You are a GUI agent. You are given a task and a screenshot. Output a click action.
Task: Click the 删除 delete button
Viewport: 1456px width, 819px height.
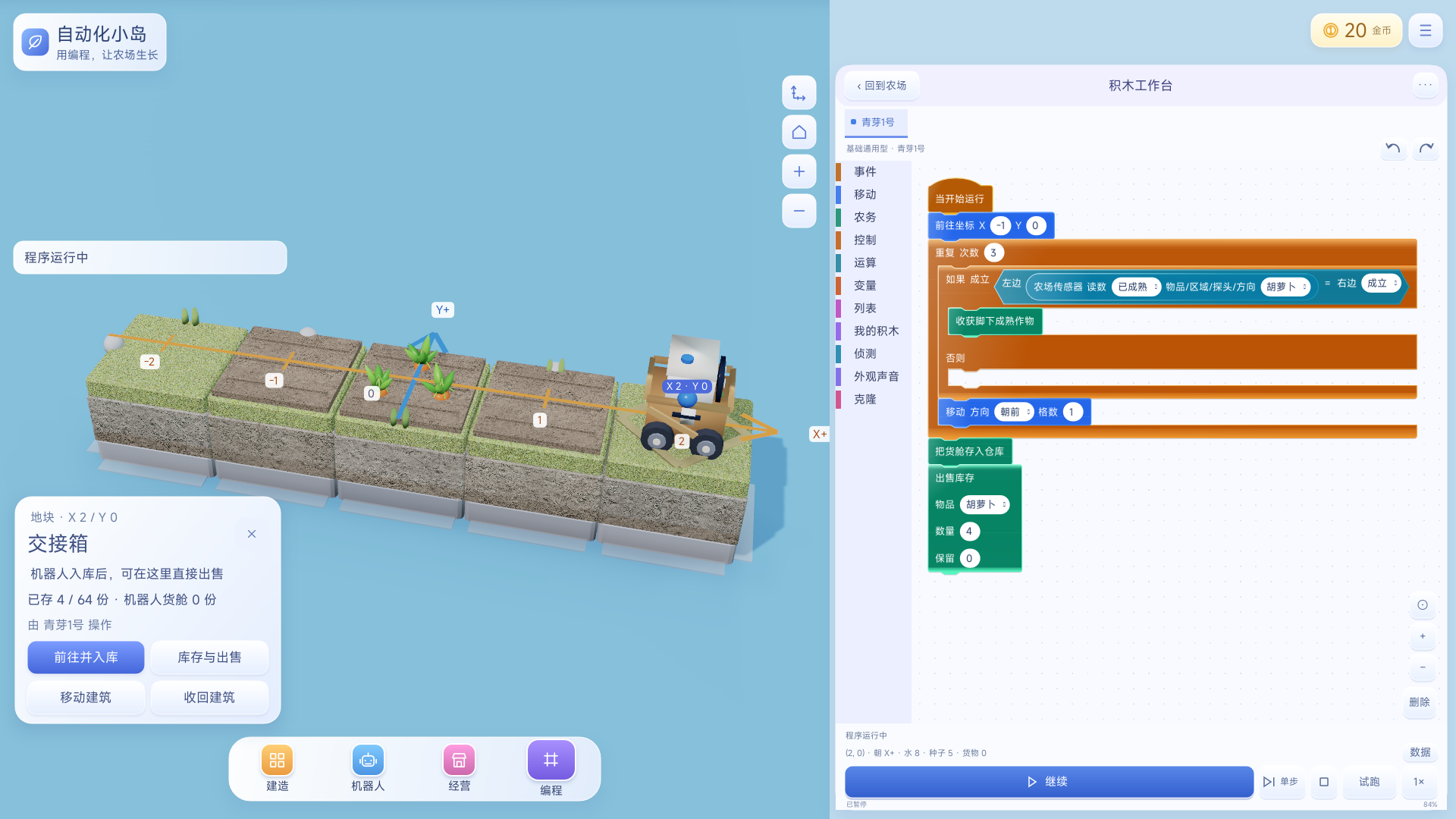point(1420,702)
